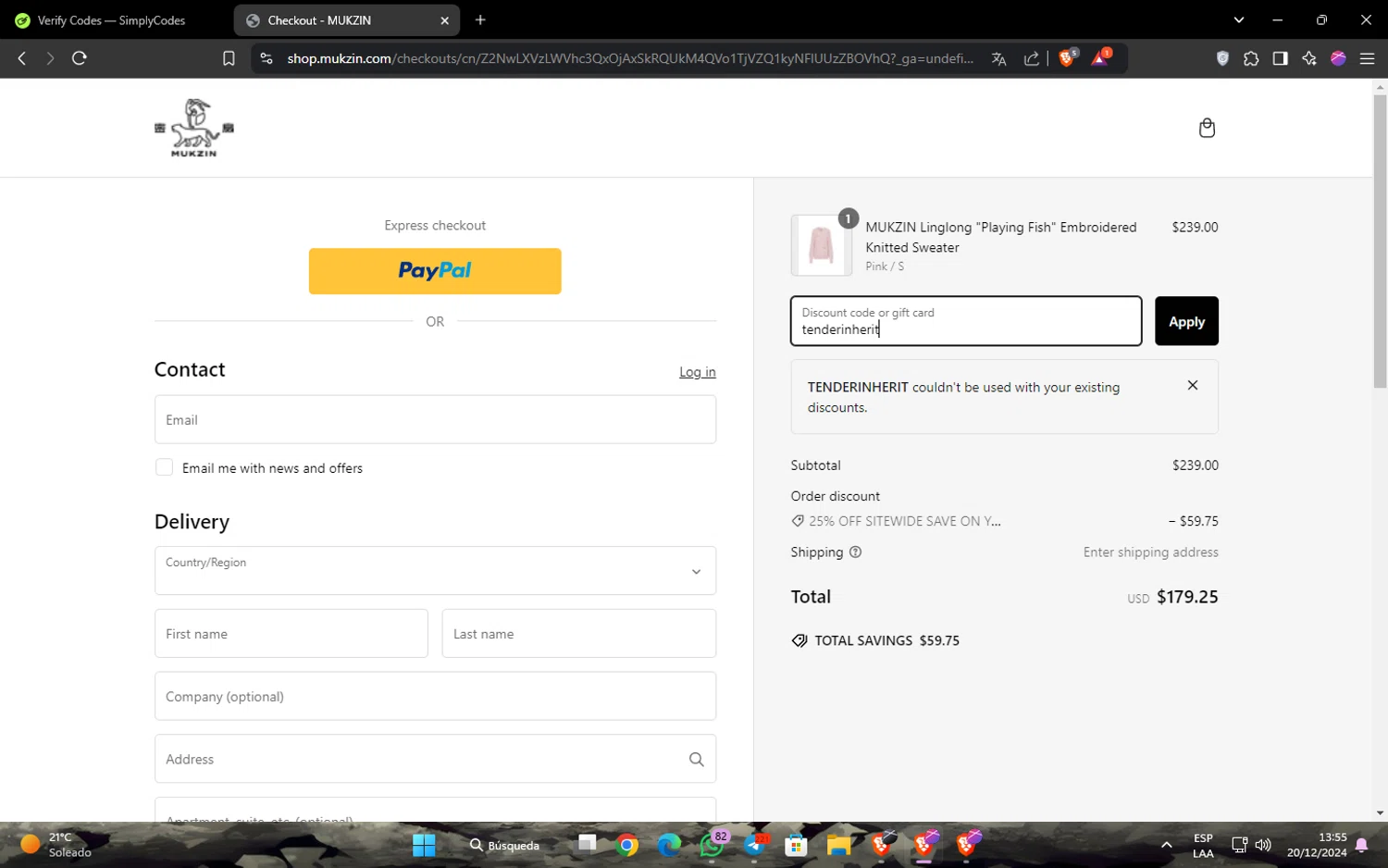
Task: Open the shopping bag cart icon
Action: 1207,128
